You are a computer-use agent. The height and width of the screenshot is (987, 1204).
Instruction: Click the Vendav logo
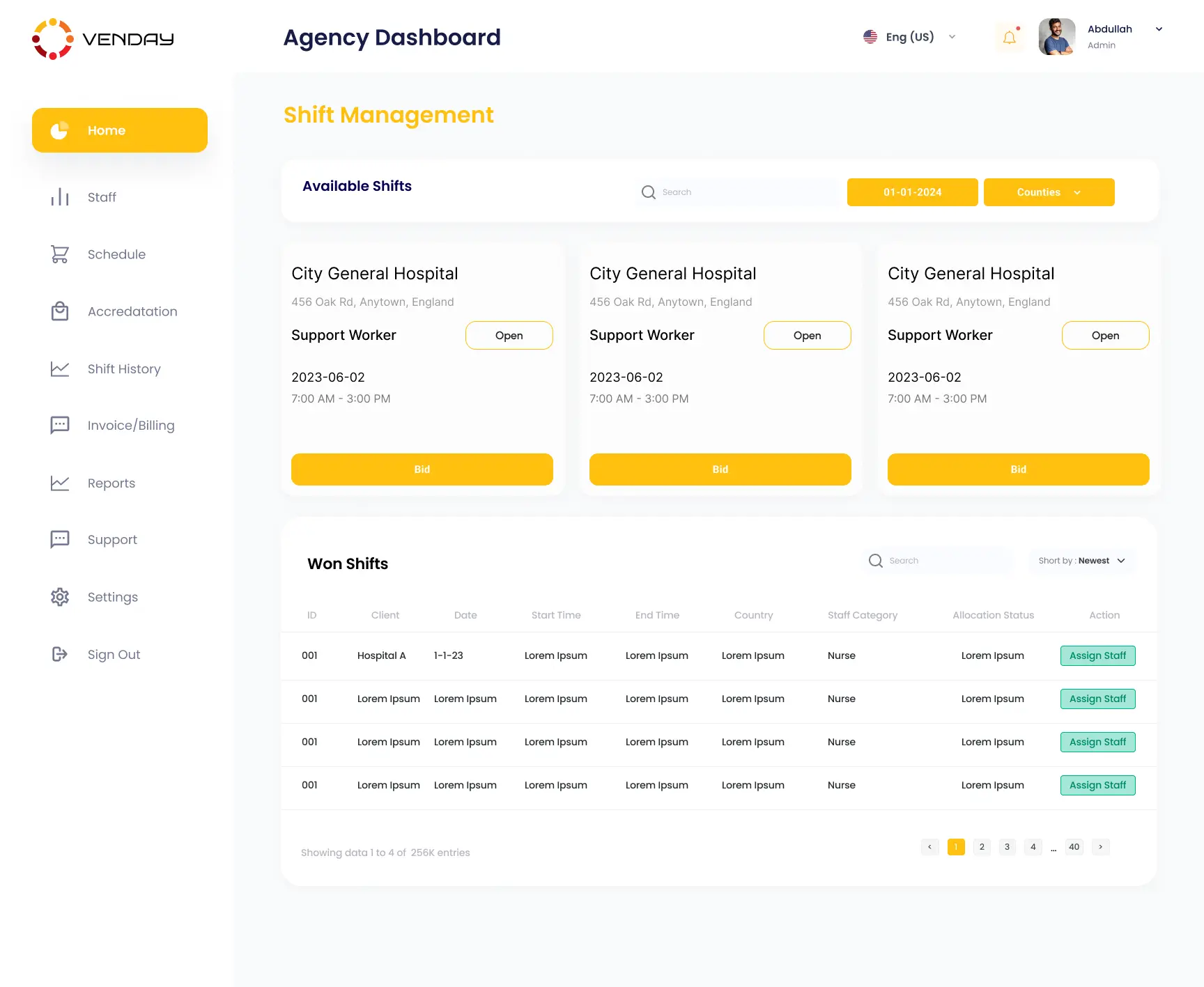pyautogui.click(x=103, y=39)
